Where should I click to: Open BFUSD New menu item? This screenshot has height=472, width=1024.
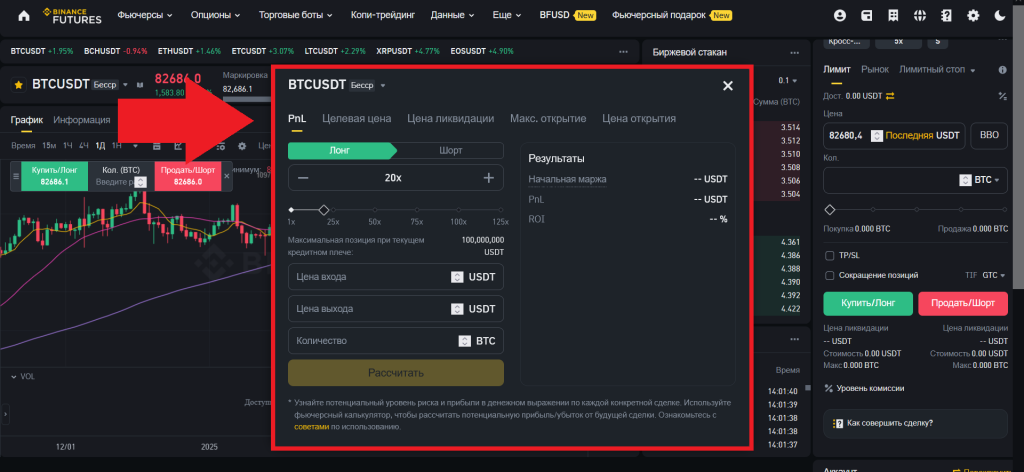[568, 15]
